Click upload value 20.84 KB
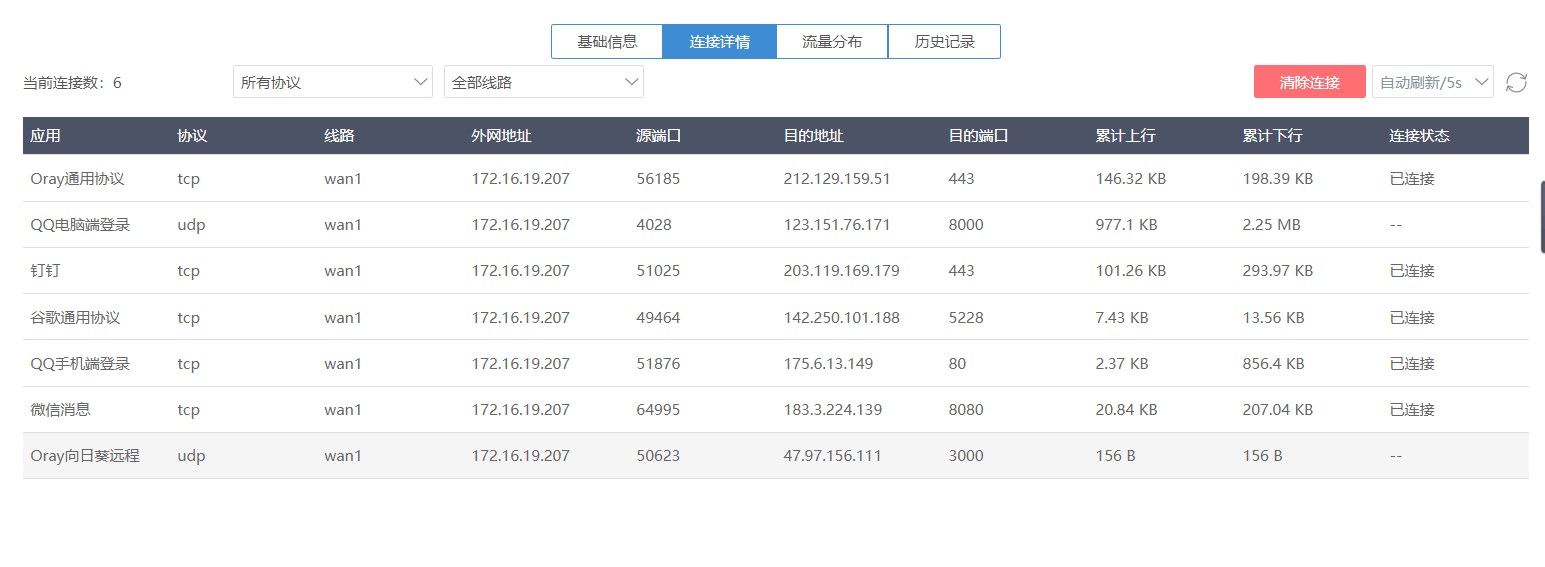 point(1126,409)
